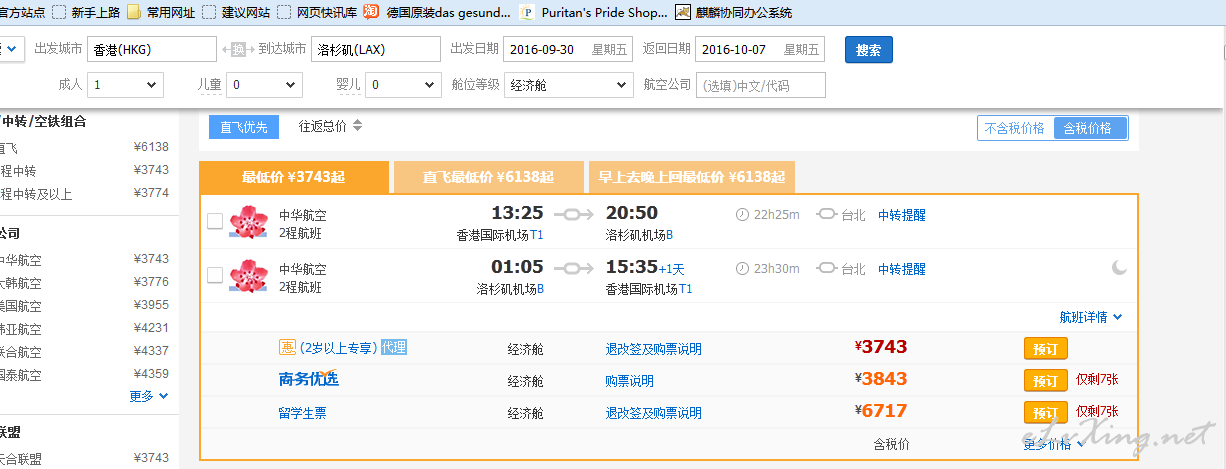The width and height of the screenshot is (1226, 469).
Task: Click the Taipei transfer icon on 01:05 flight
Action: 827,269
